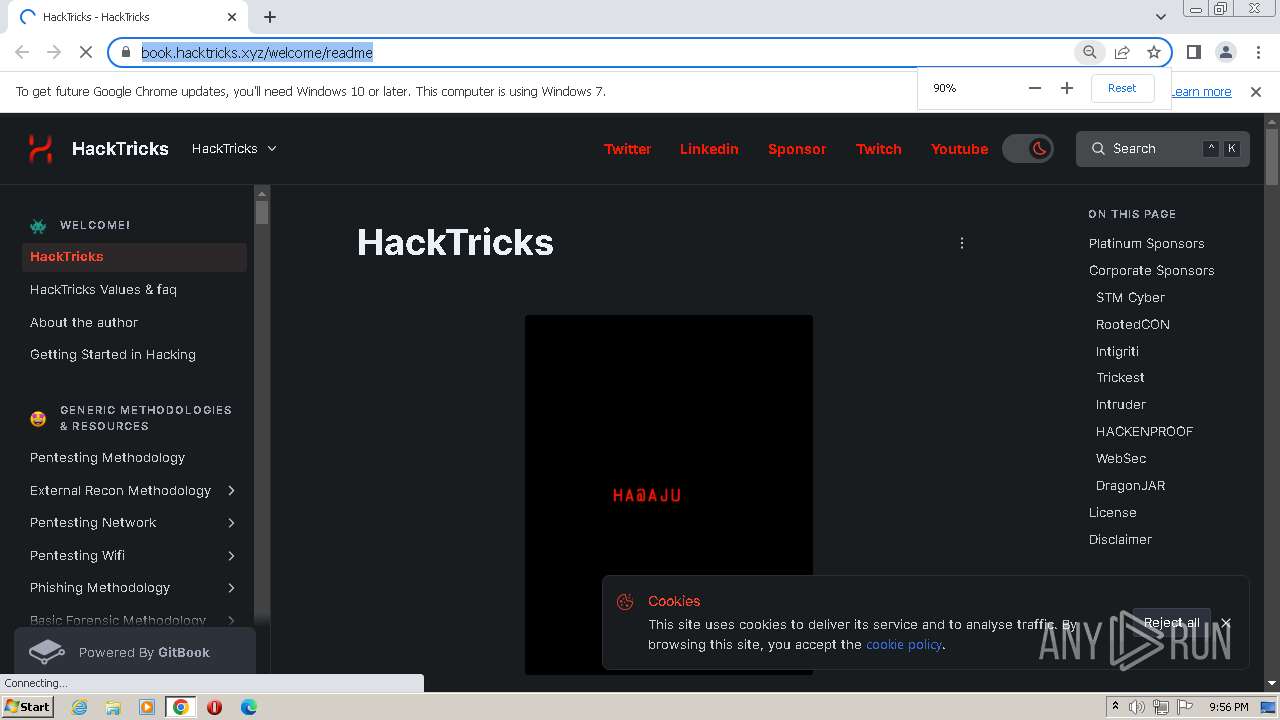Image resolution: width=1280 pixels, height=720 pixels.
Task: Jump to Intruder section
Action: (1121, 404)
